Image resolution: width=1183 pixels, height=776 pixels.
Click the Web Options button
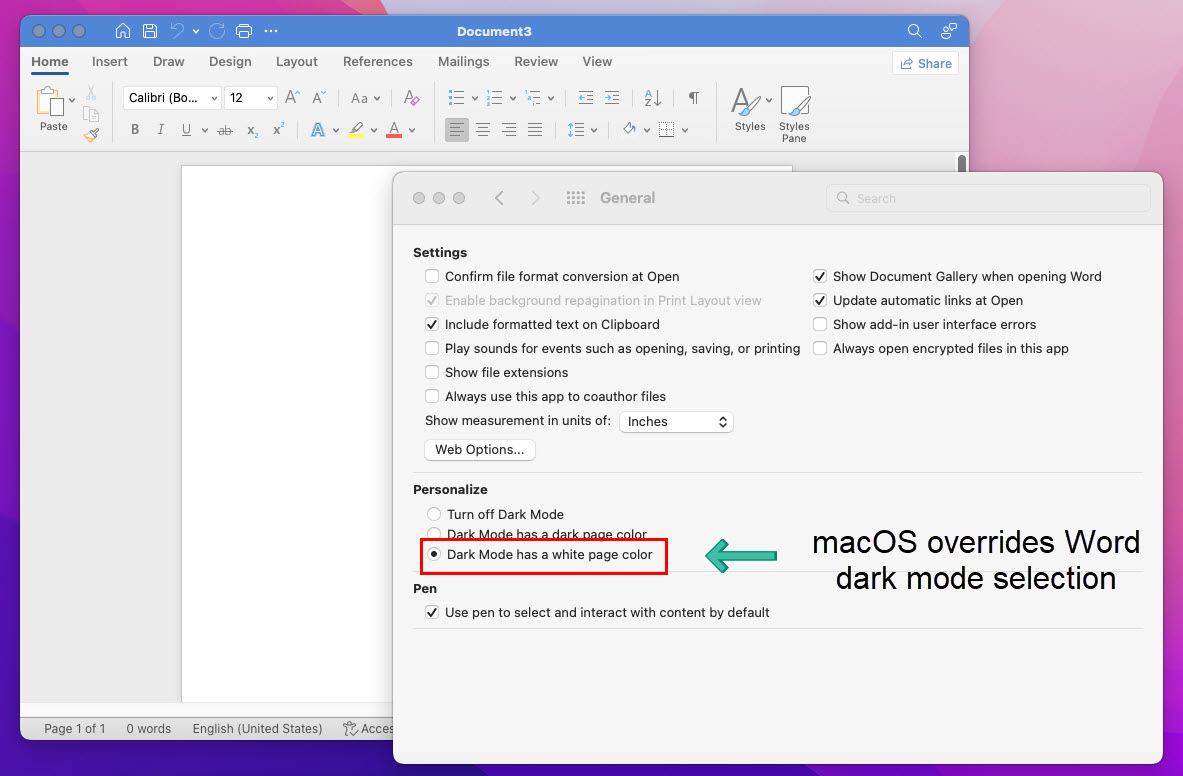pos(480,450)
